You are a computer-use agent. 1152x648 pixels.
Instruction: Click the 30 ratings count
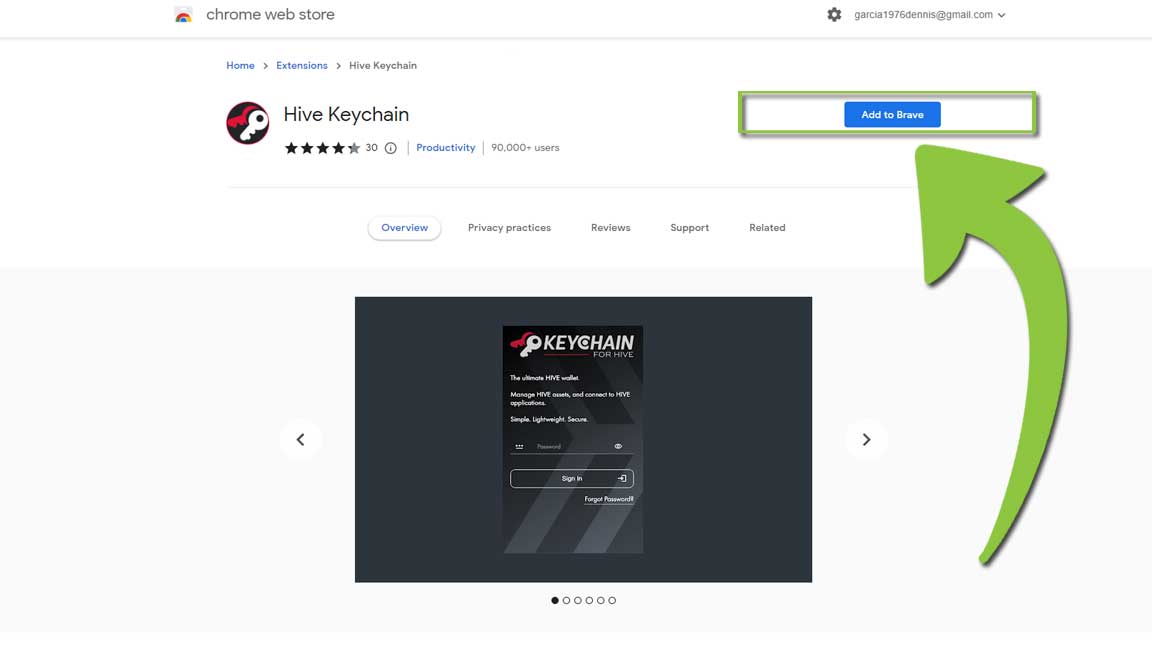tap(372, 148)
